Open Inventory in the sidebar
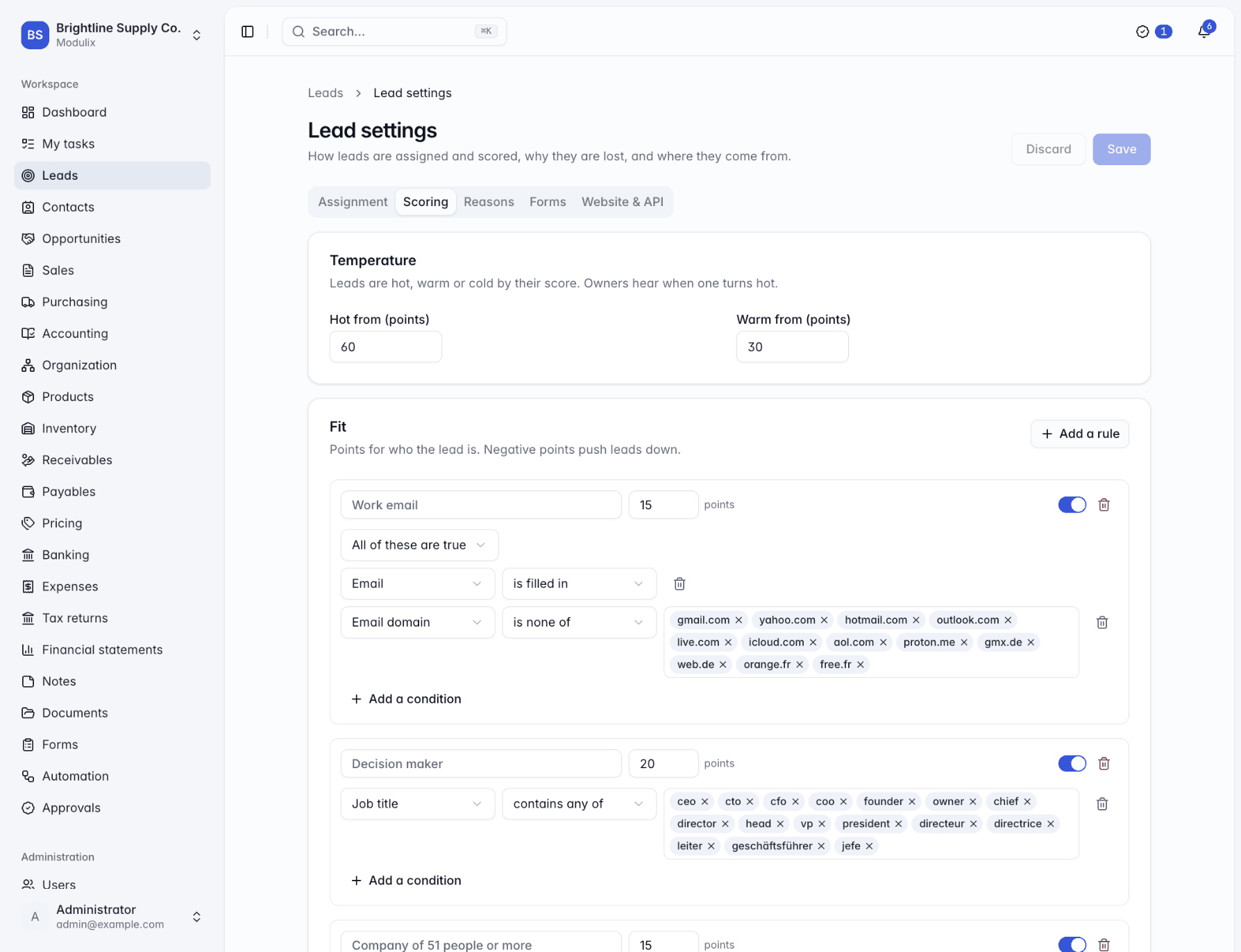 tap(112, 428)
